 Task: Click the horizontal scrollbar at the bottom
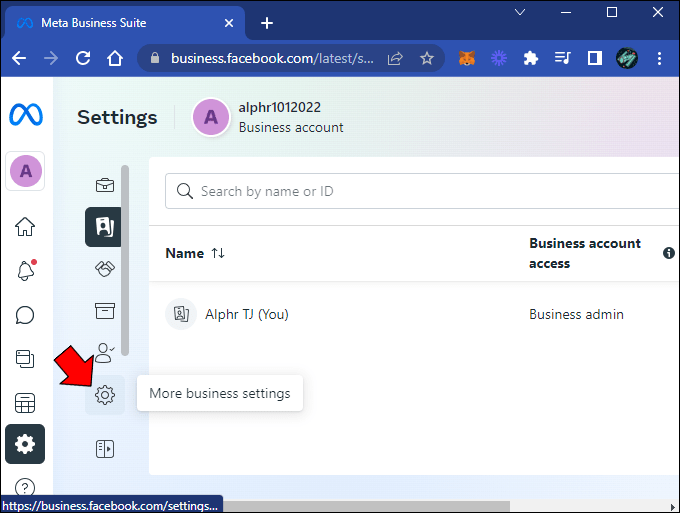coord(366,506)
